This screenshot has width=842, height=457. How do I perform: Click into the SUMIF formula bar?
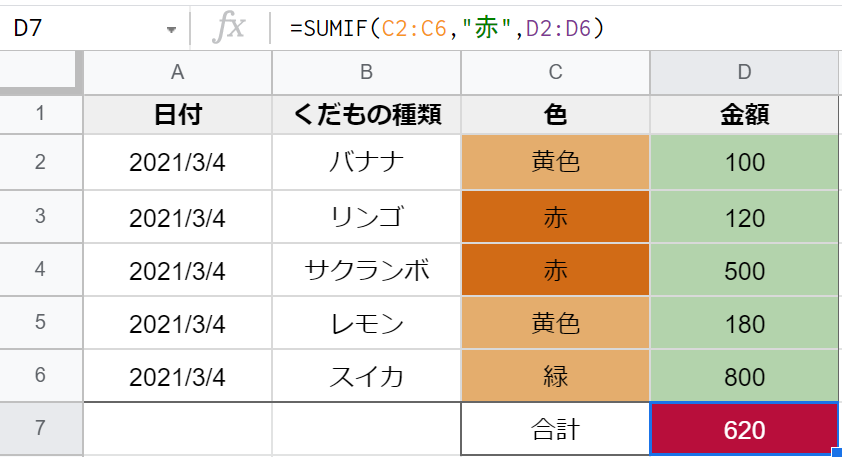pos(560,28)
